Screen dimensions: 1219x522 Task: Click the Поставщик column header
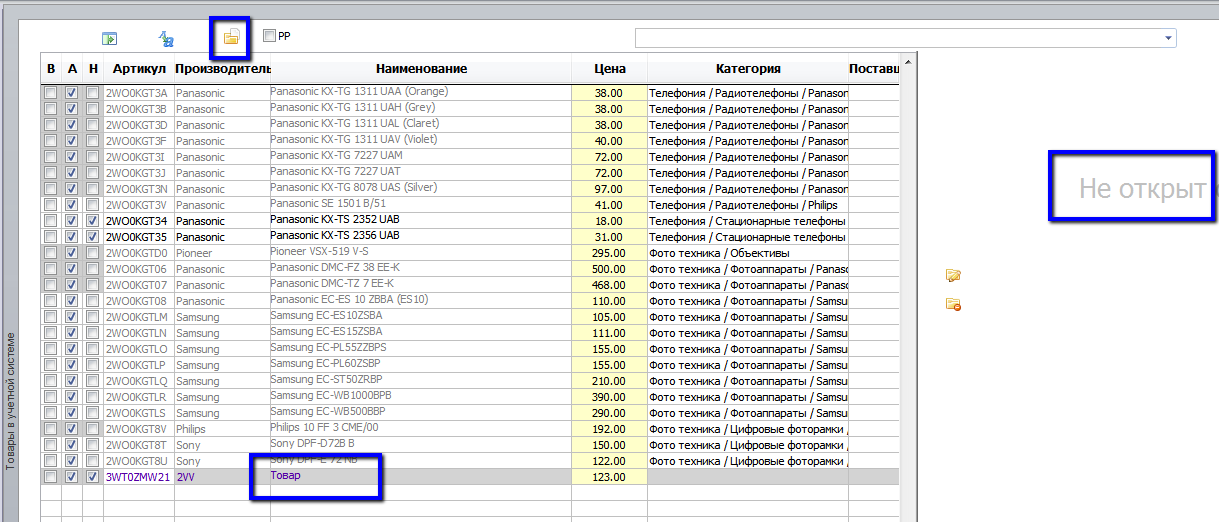[x=874, y=68]
